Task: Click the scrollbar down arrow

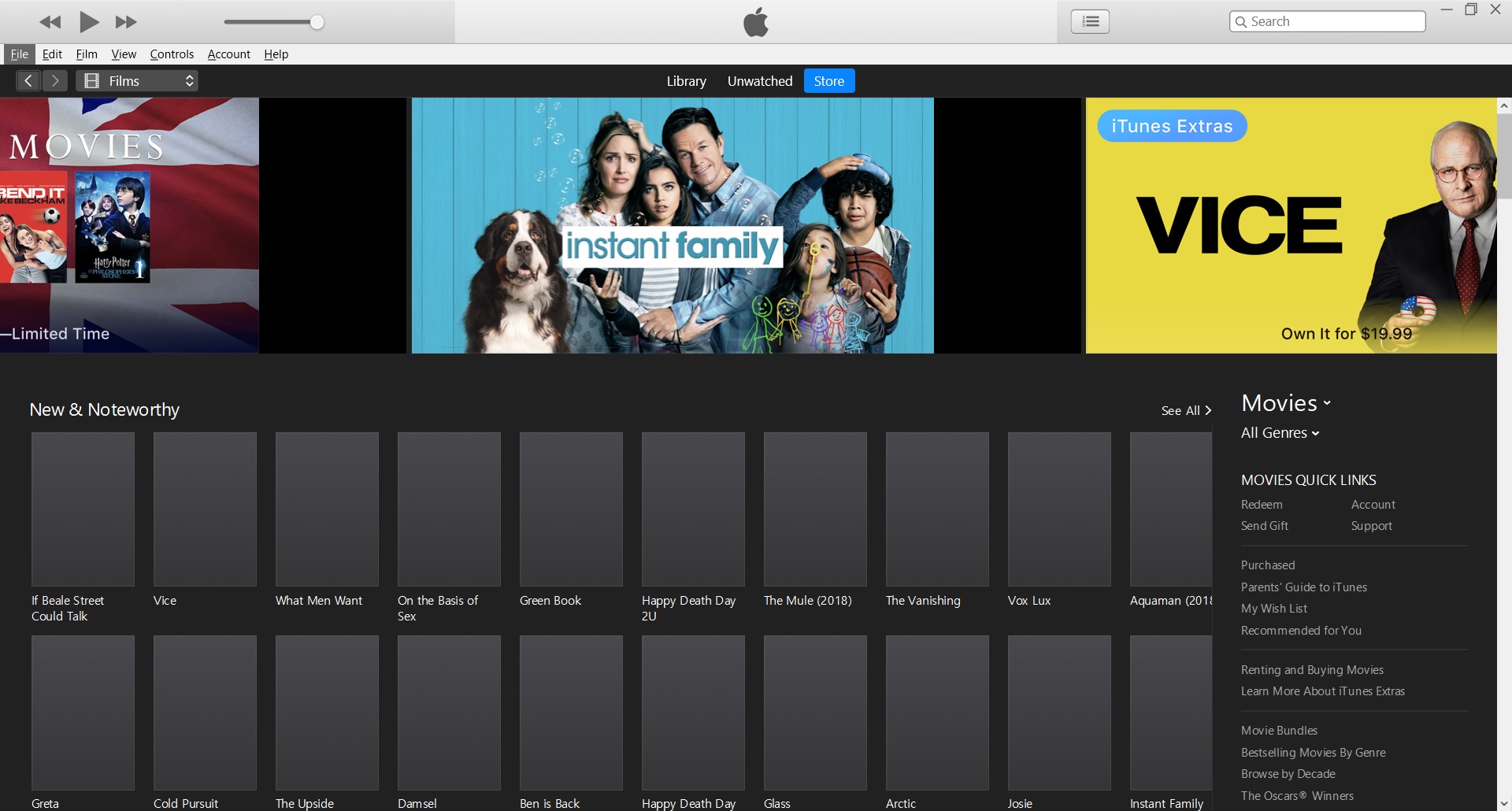Action: point(1504,804)
